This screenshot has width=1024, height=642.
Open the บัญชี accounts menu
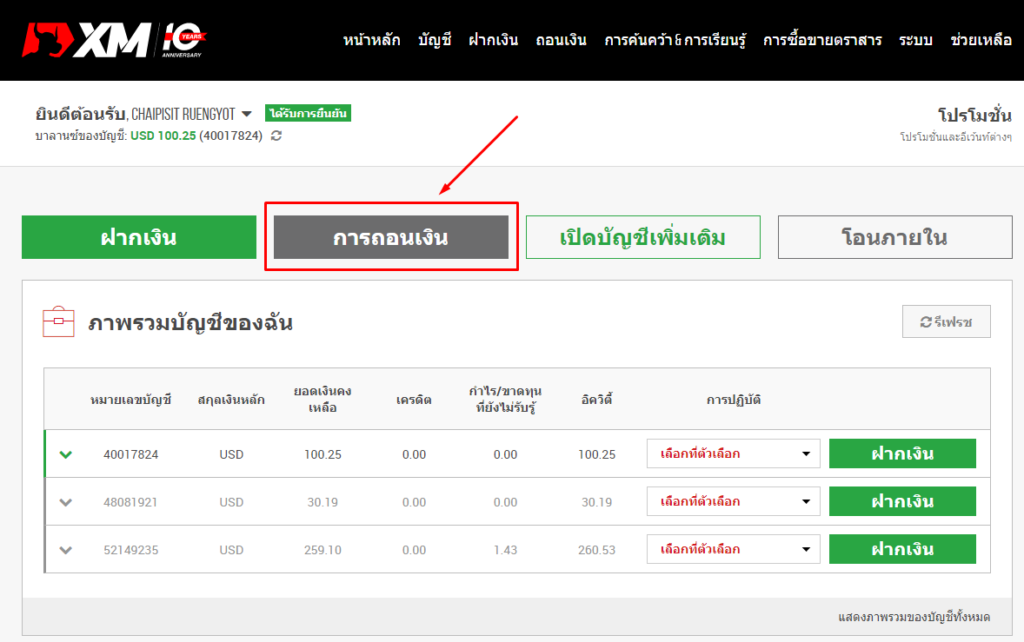tap(433, 40)
